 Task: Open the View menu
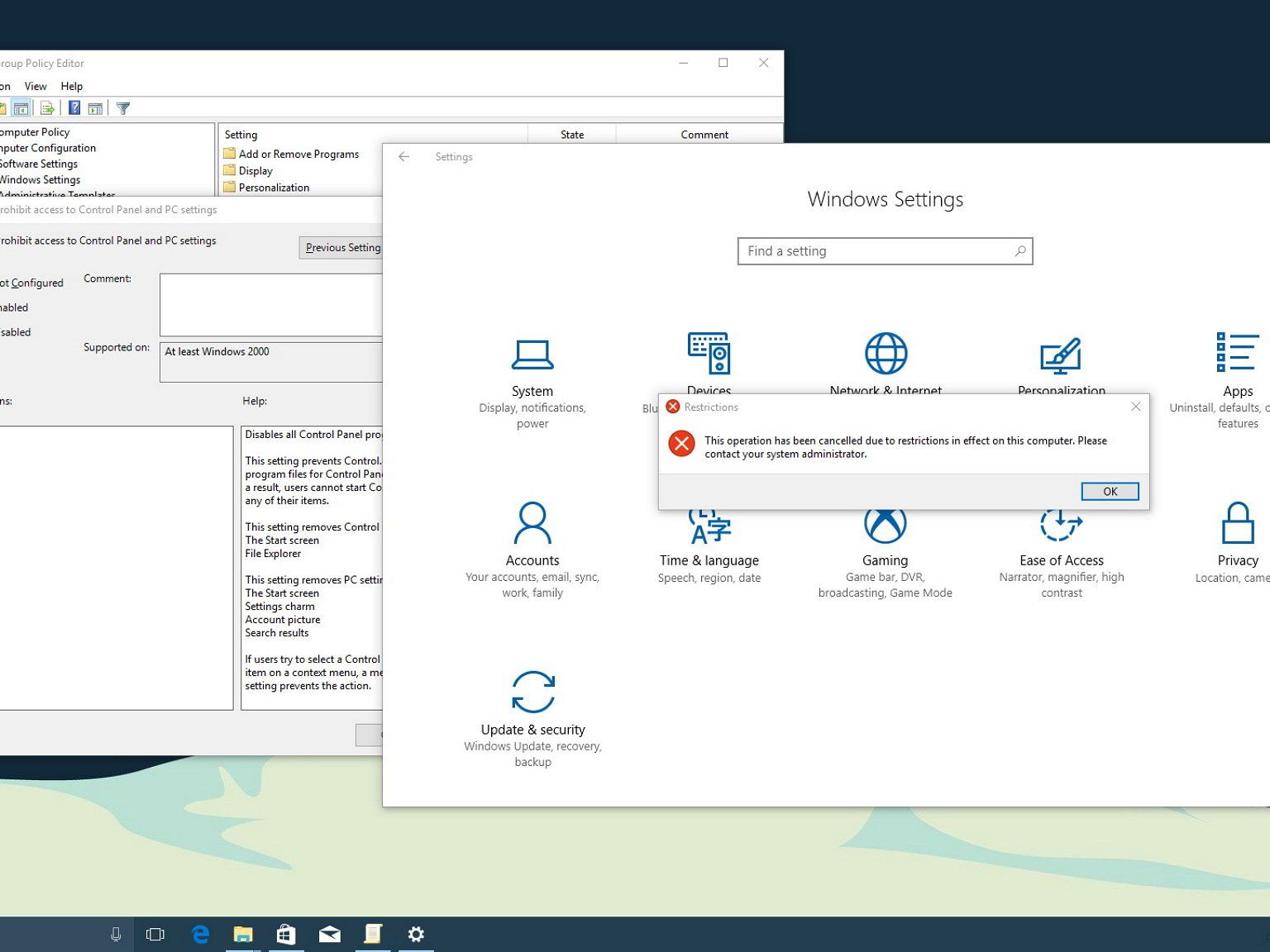(36, 86)
